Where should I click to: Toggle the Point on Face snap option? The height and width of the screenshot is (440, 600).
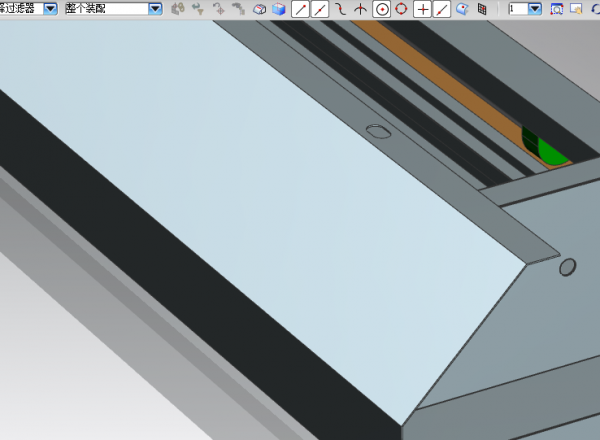coord(462,9)
